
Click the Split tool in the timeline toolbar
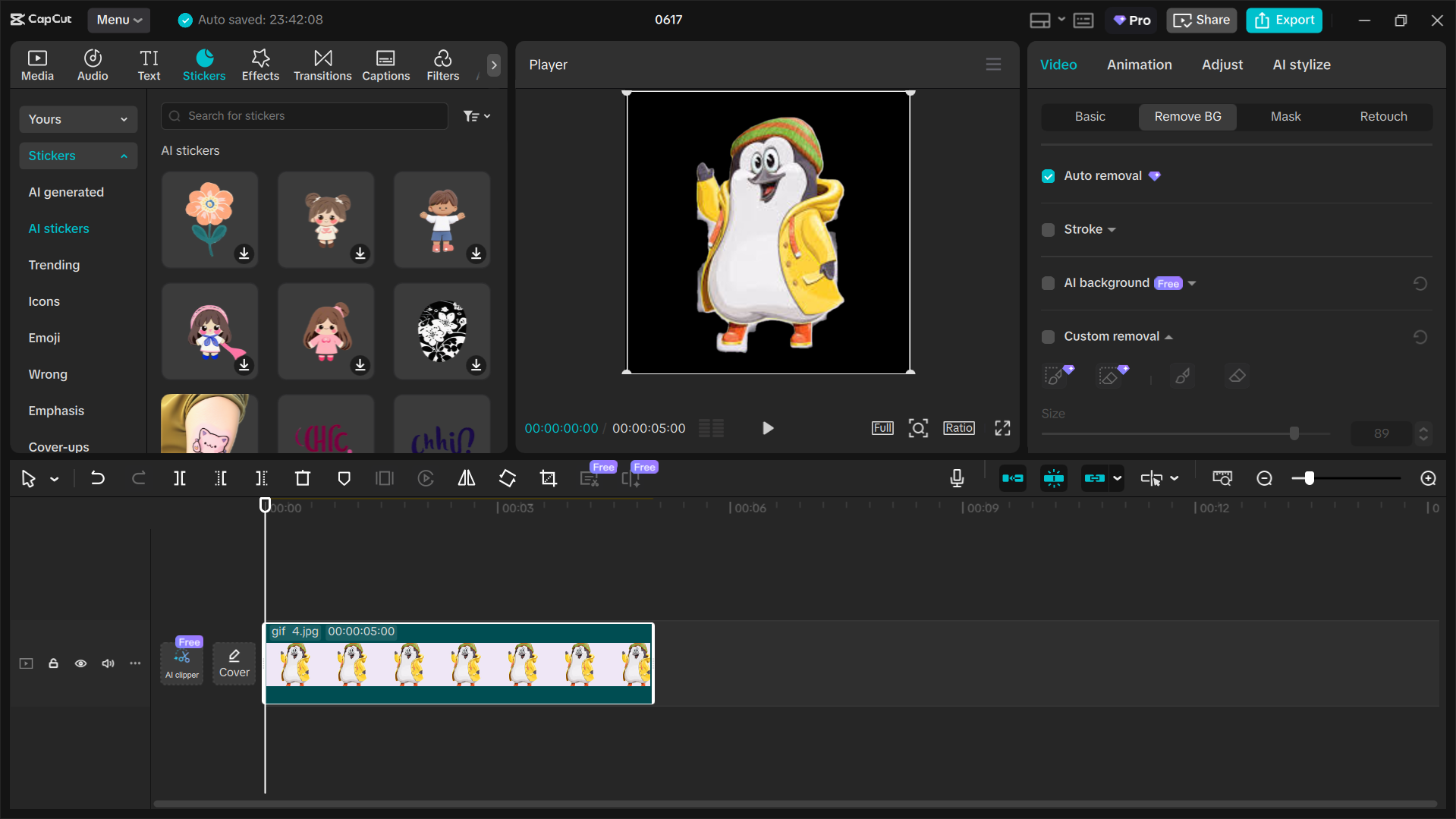(180, 478)
